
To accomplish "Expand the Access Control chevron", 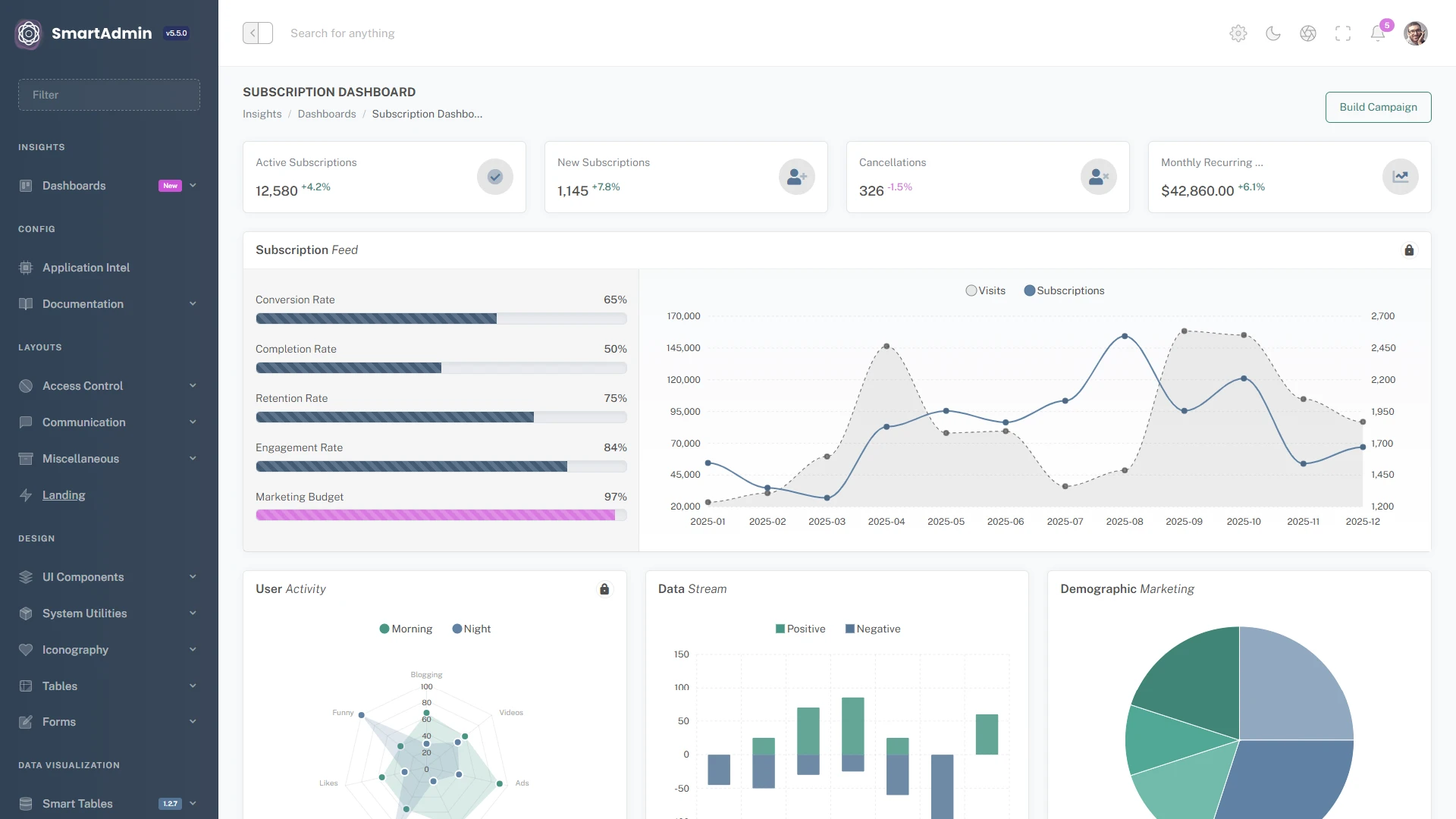I will 193,386.
